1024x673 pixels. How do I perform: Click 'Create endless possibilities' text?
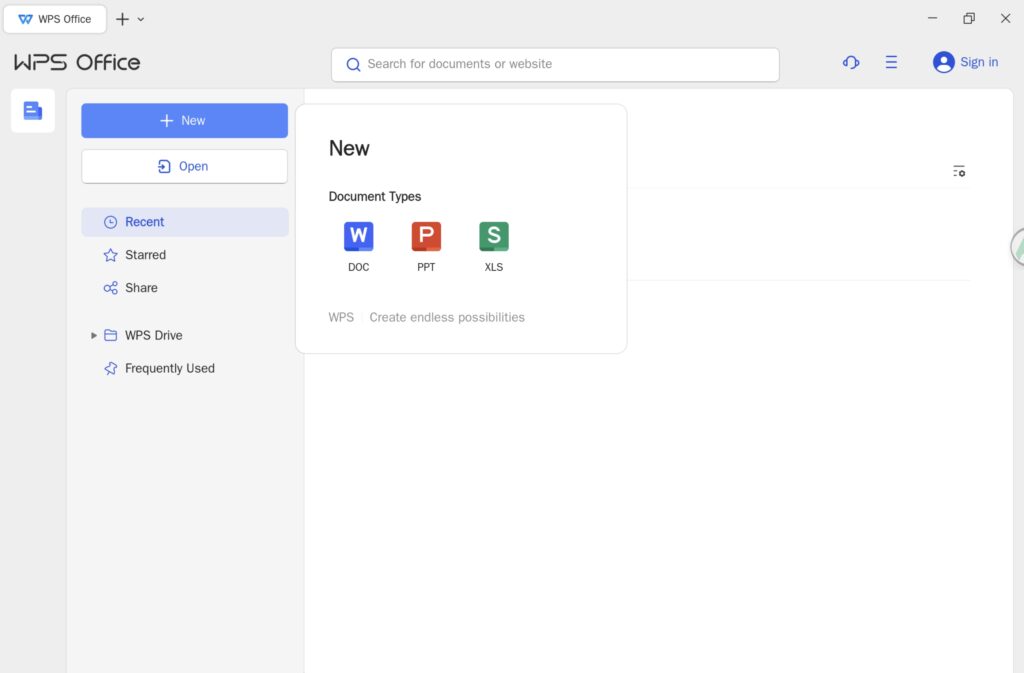coord(447,317)
